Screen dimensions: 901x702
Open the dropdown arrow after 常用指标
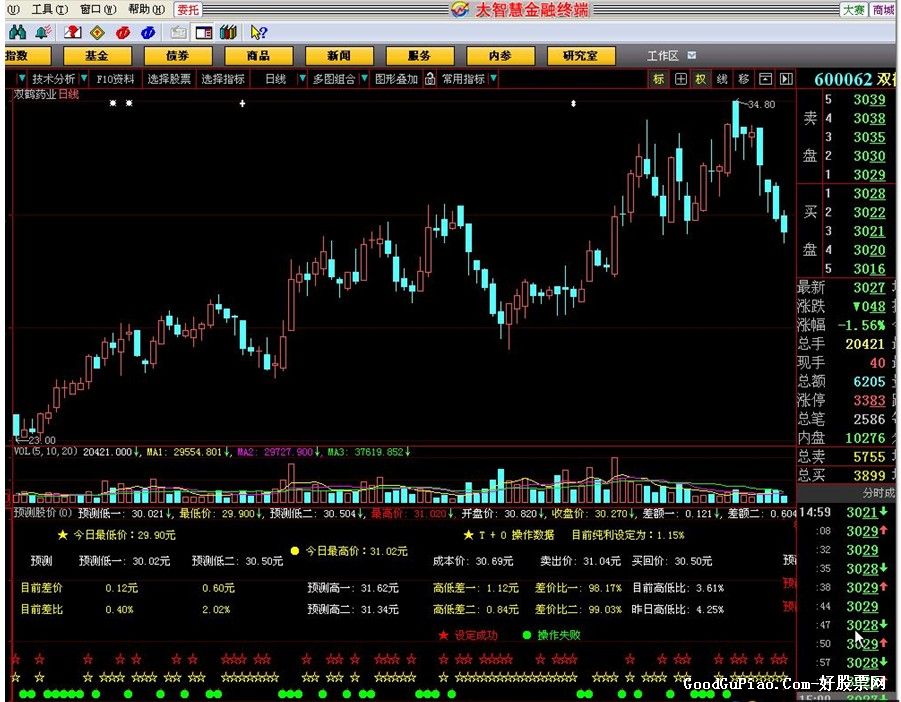click(x=494, y=78)
